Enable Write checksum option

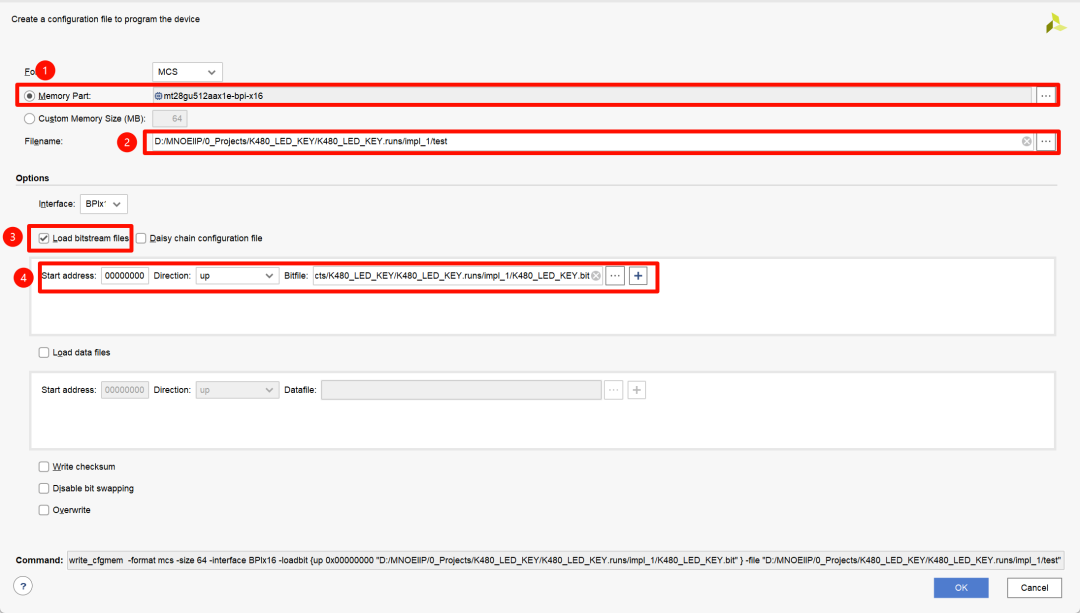click(44, 466)
